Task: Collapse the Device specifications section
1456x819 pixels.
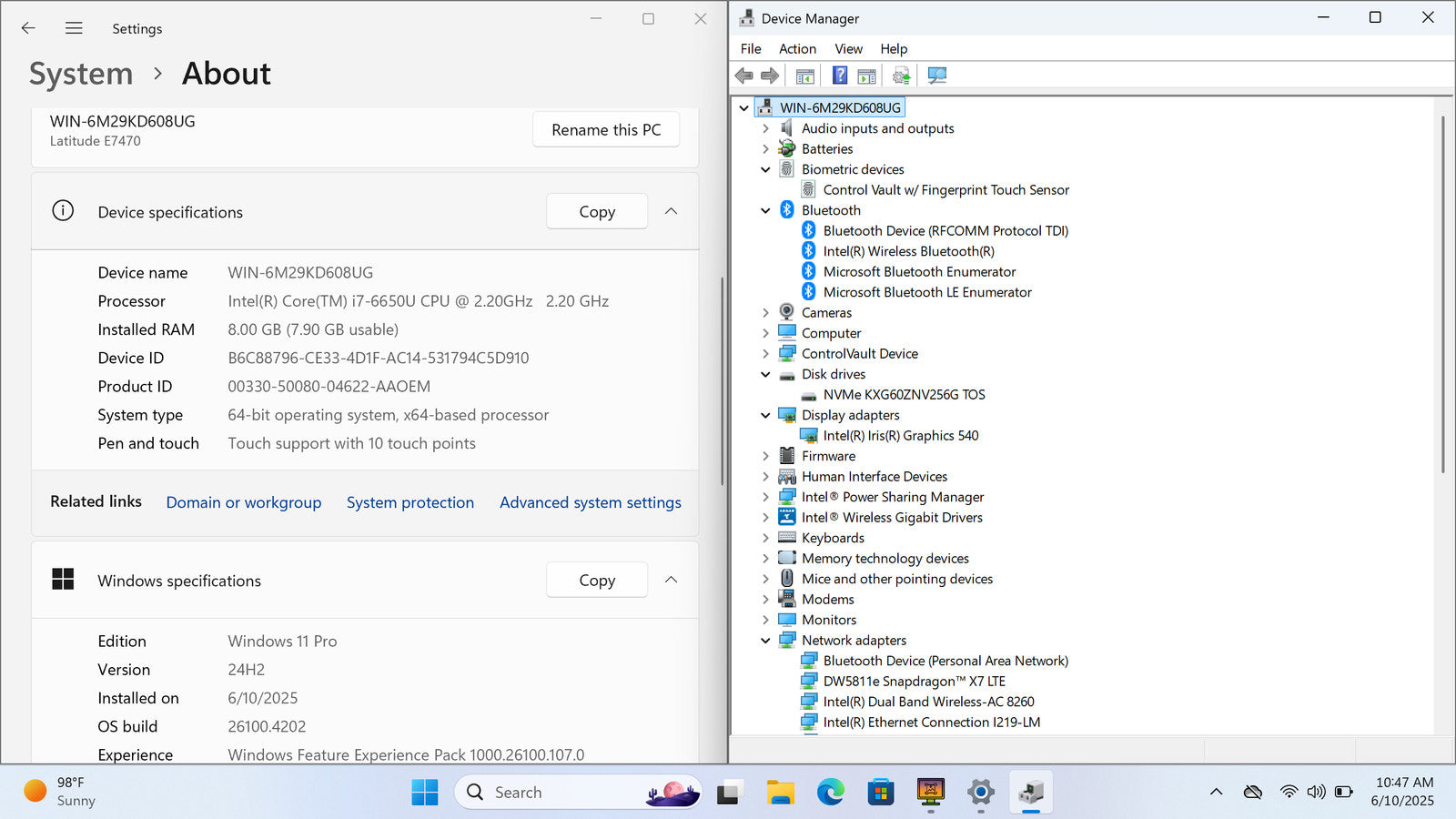Action: coord(671,211)
